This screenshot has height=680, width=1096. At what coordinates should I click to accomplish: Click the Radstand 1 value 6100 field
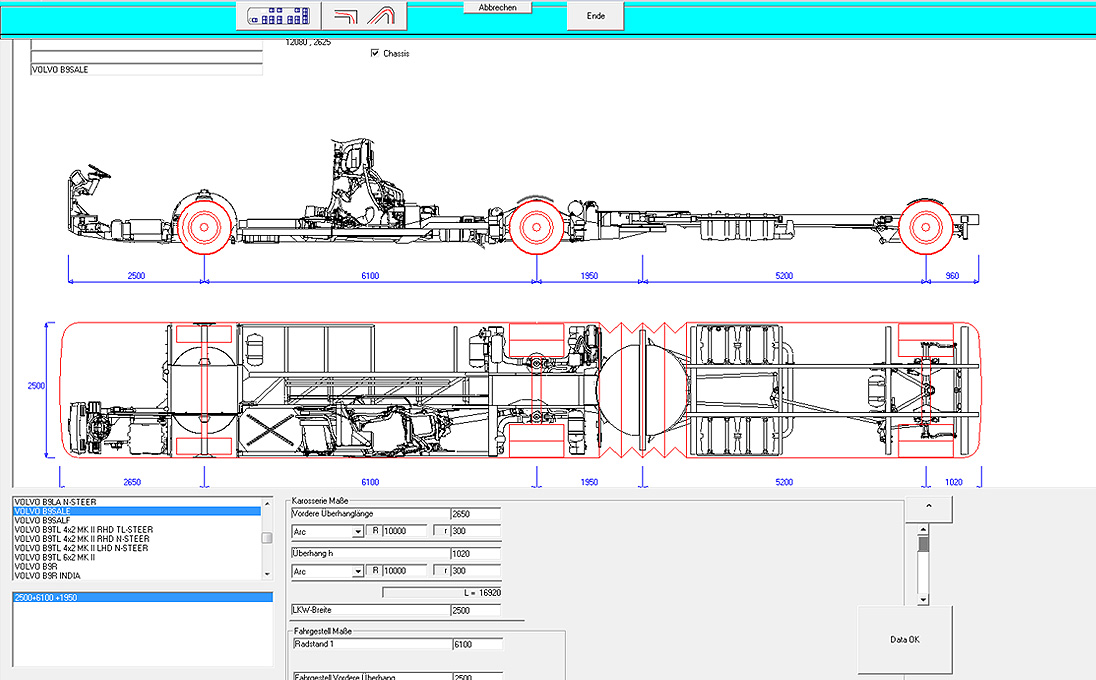click(477, 644)
